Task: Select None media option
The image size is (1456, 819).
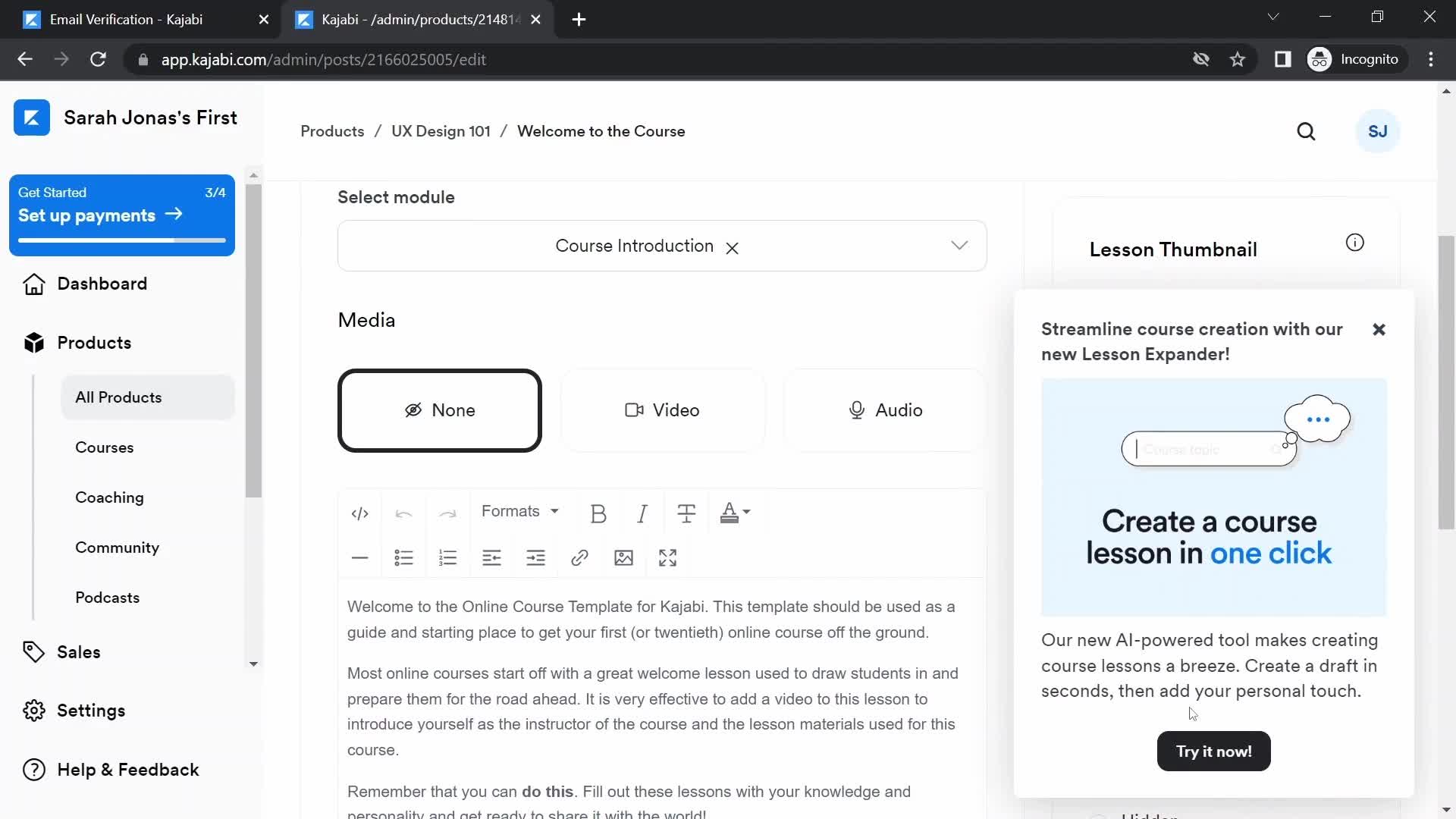Action: click(x=440, y=410)
